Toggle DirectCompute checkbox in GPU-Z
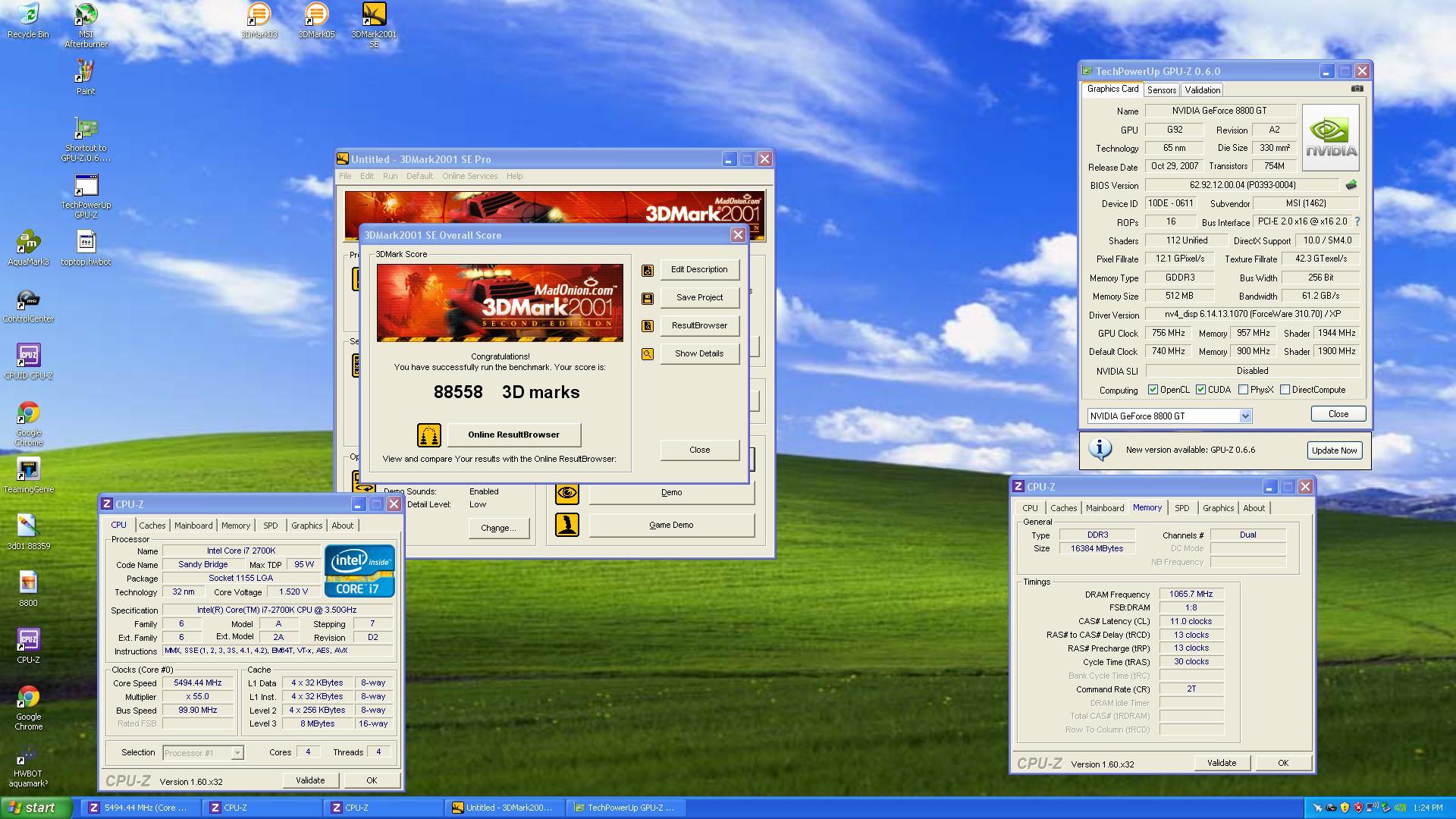This screenshot has height=819, width=1456. coord(1285,390)
